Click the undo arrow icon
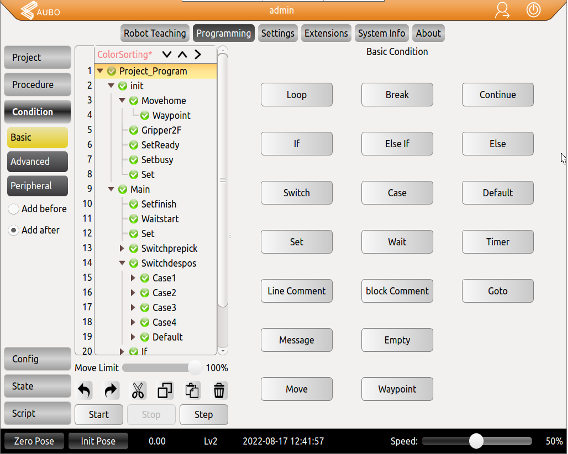 click(x=84, y=390)
